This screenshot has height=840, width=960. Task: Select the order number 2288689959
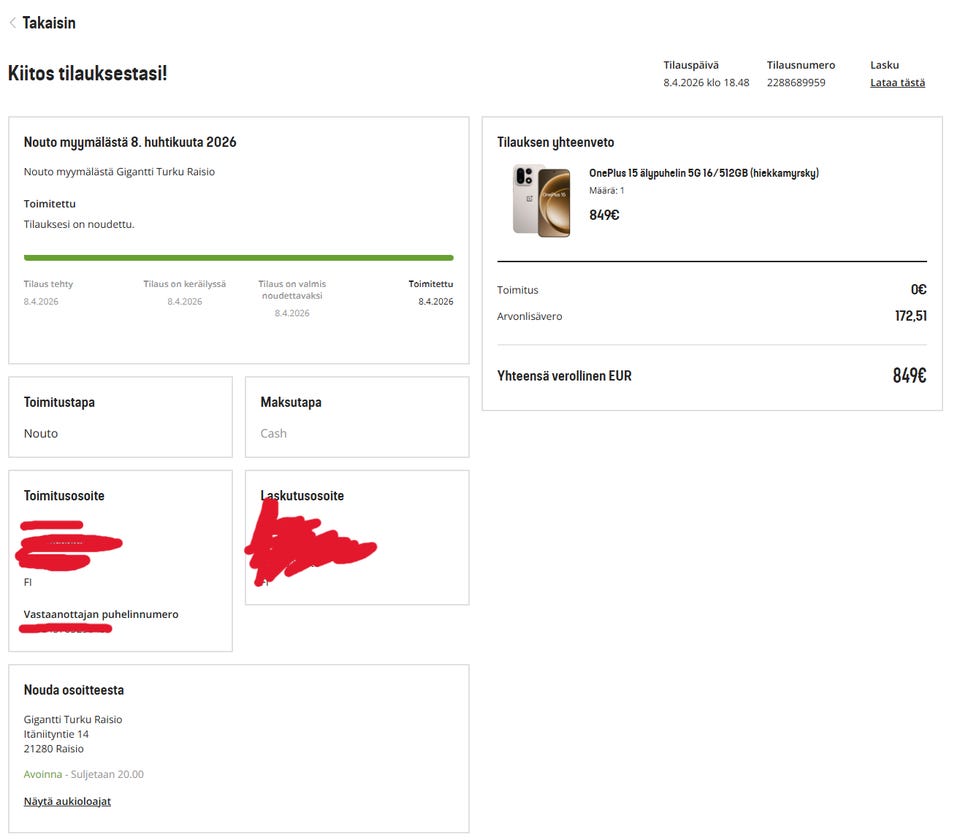(796, 83)
